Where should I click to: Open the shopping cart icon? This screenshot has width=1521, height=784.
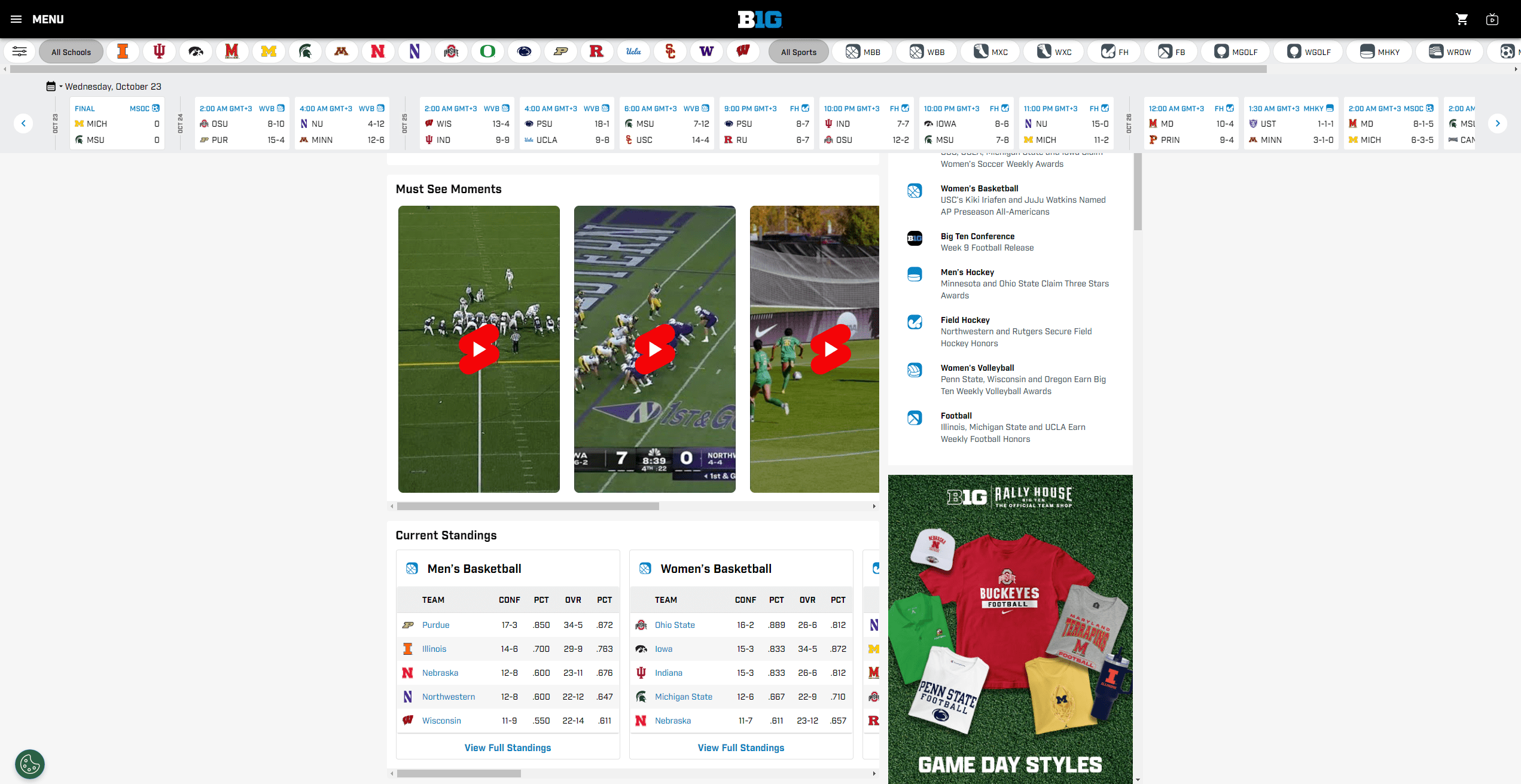coord(1462,19)
